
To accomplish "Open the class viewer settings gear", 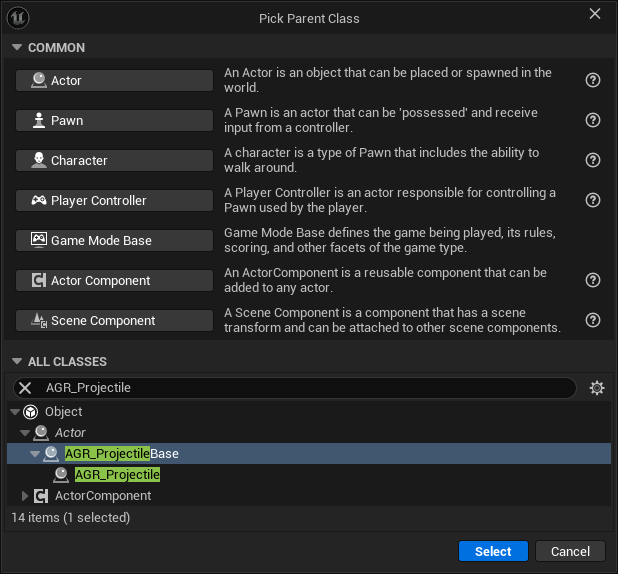I will pyautogui.click(x=597, y=388).
